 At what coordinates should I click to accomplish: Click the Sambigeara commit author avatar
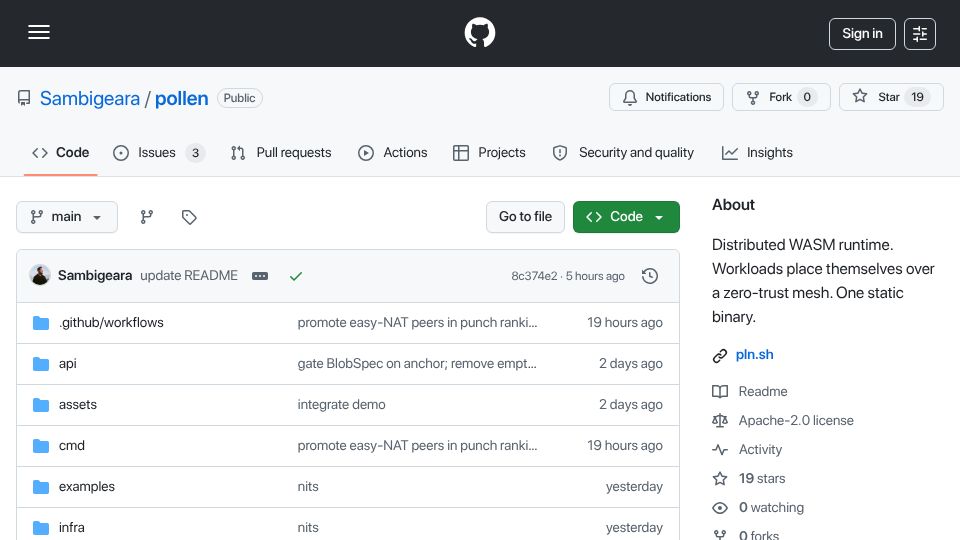click(x=40, y=276)
